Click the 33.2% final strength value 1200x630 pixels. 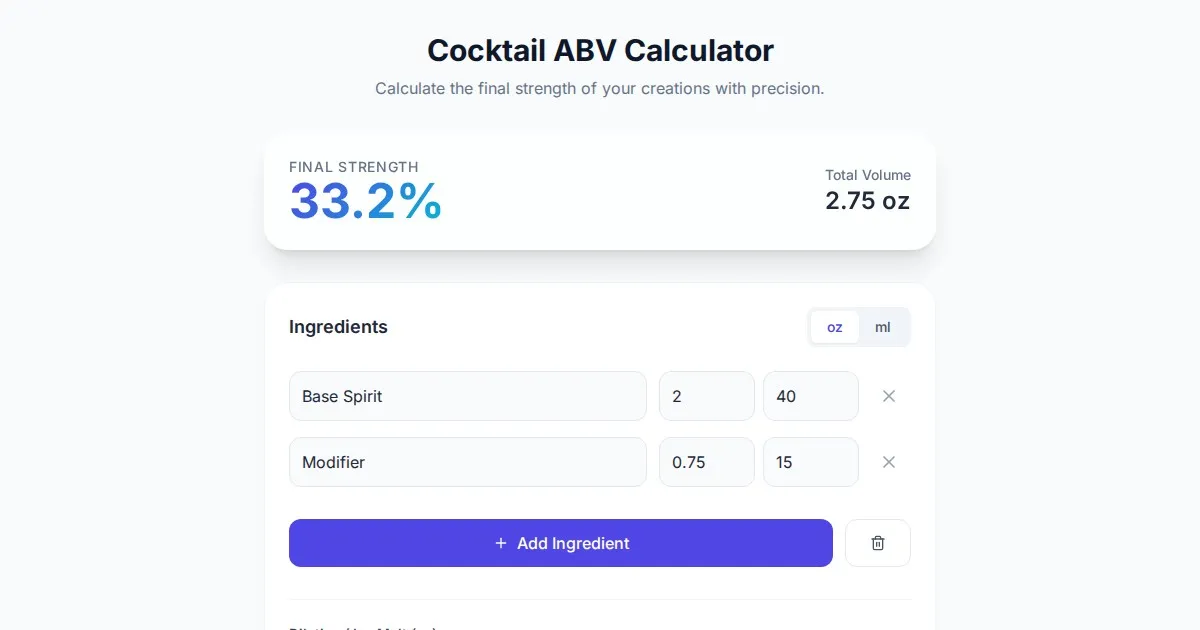pos(365,202)
